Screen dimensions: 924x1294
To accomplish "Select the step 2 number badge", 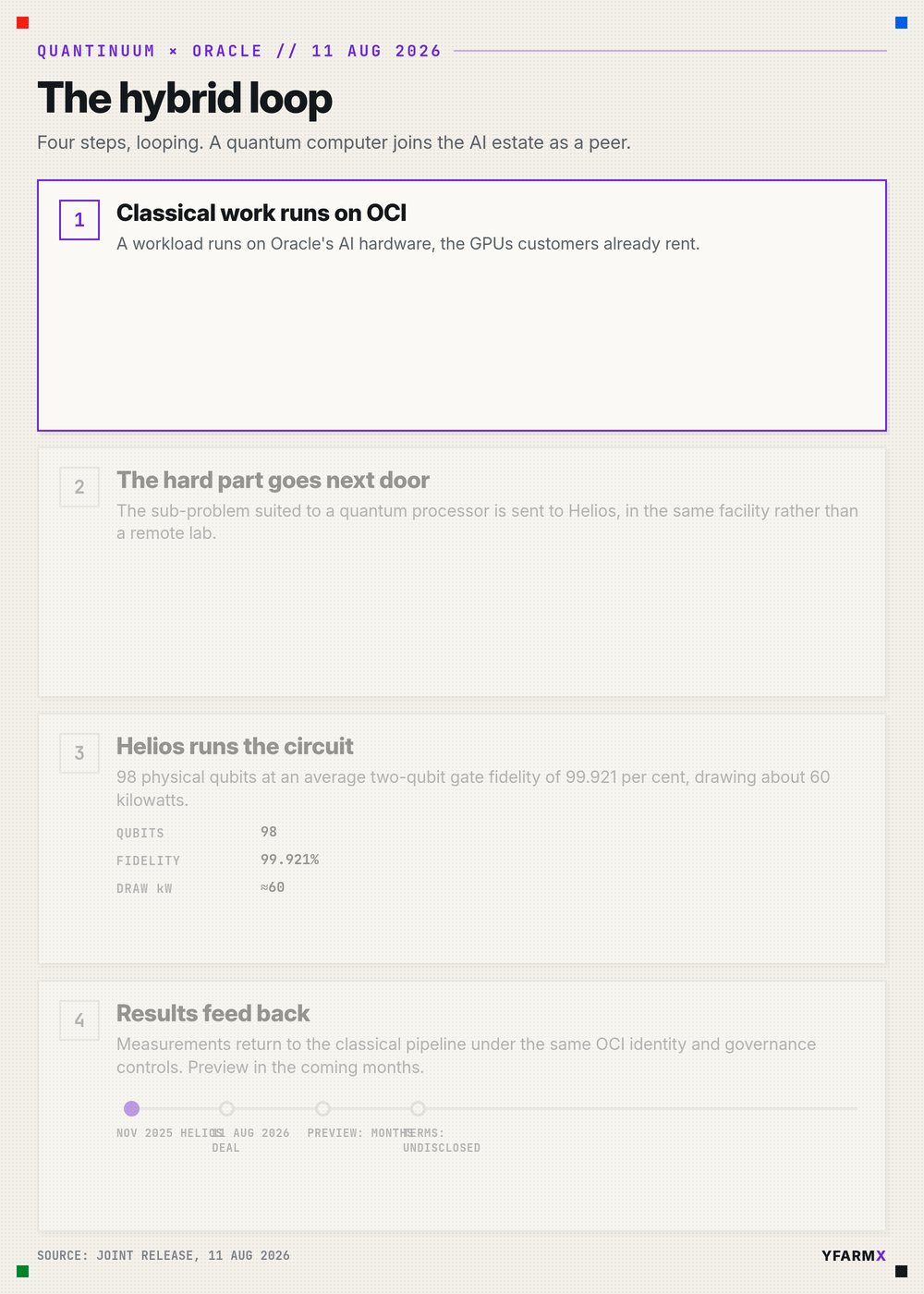I will 79,487.
